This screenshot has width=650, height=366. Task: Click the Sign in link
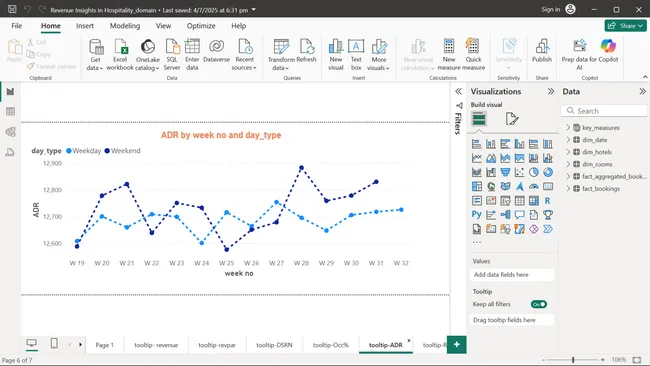point(551,9)
